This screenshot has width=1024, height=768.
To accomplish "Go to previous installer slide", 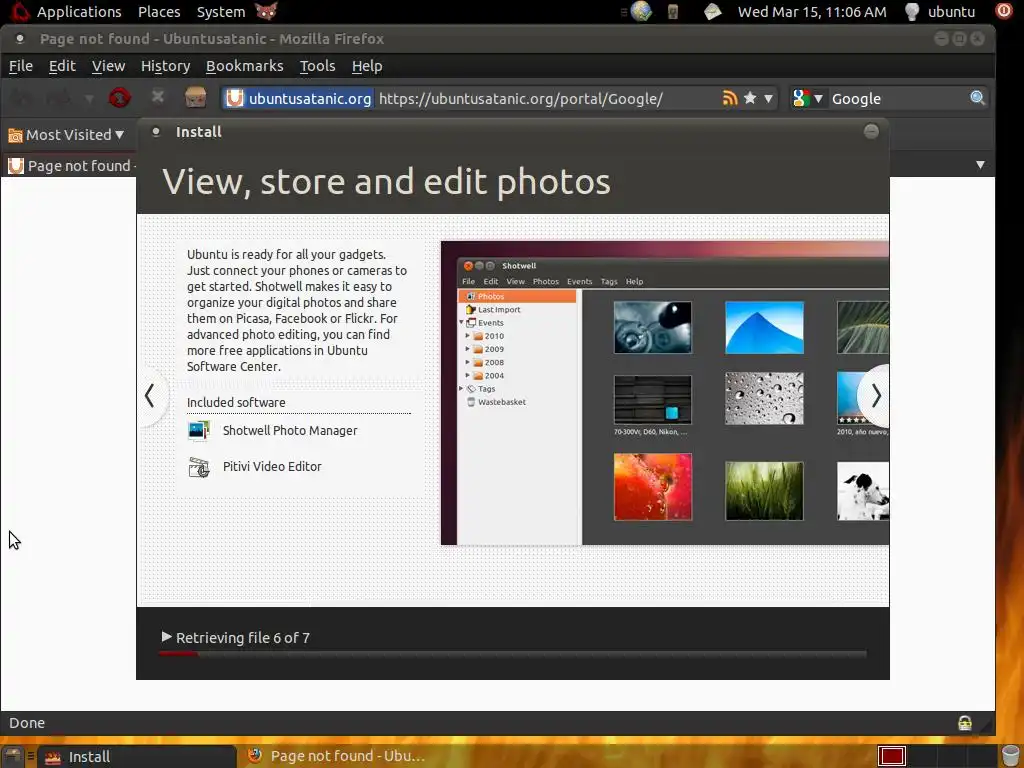I will coord(150,396).
